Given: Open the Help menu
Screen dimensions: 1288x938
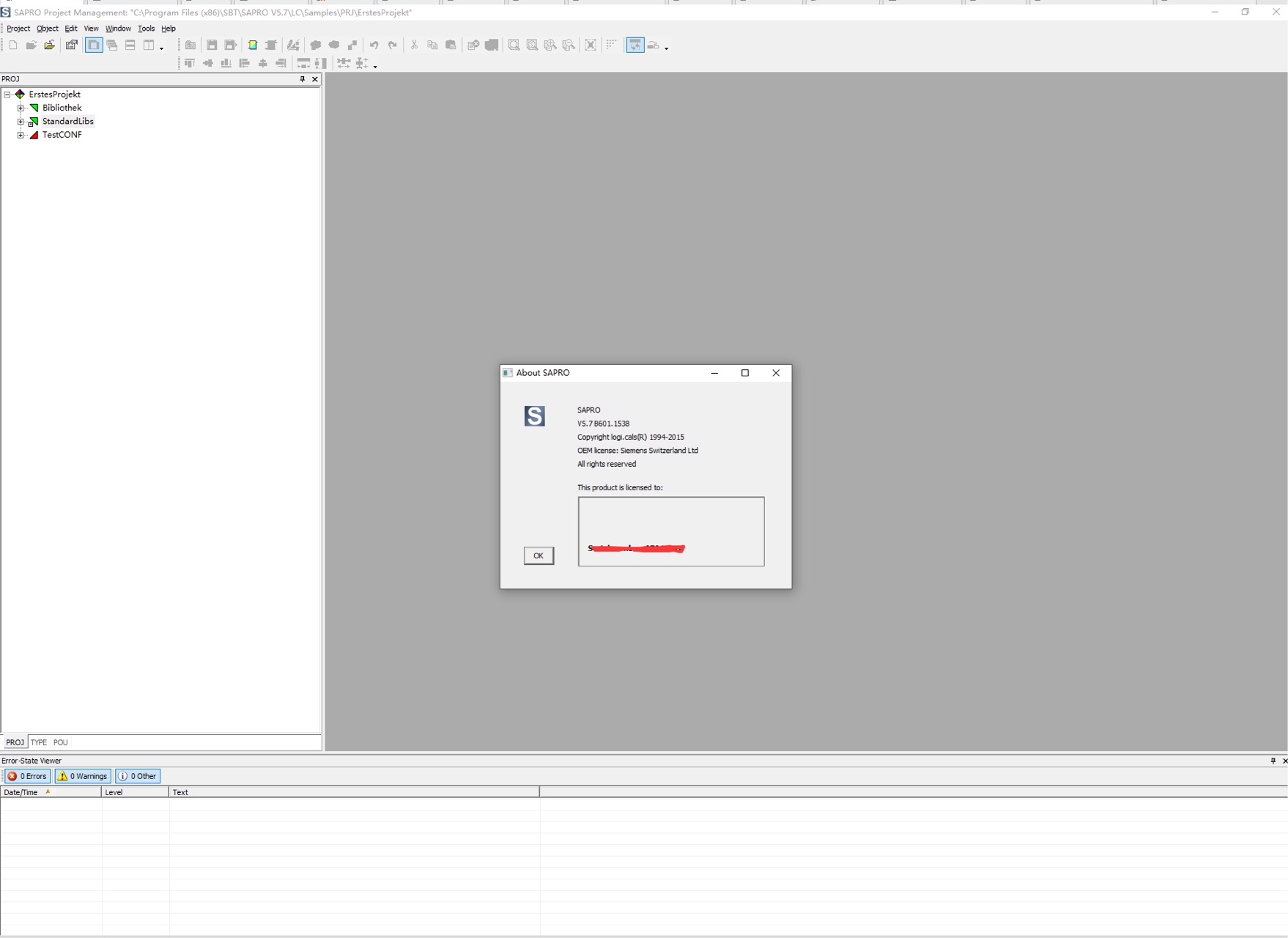Looking at the screenshot, I should point(169,29).
